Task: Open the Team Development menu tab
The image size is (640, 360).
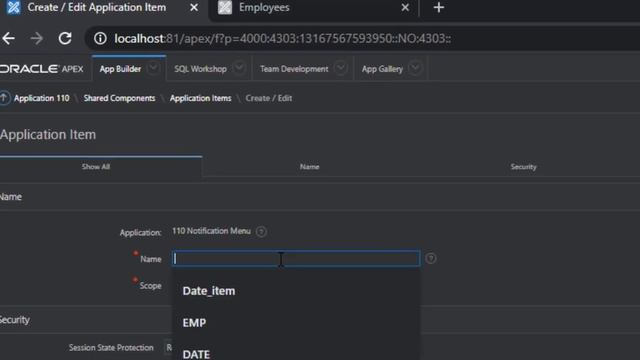Action: point(294,69)
